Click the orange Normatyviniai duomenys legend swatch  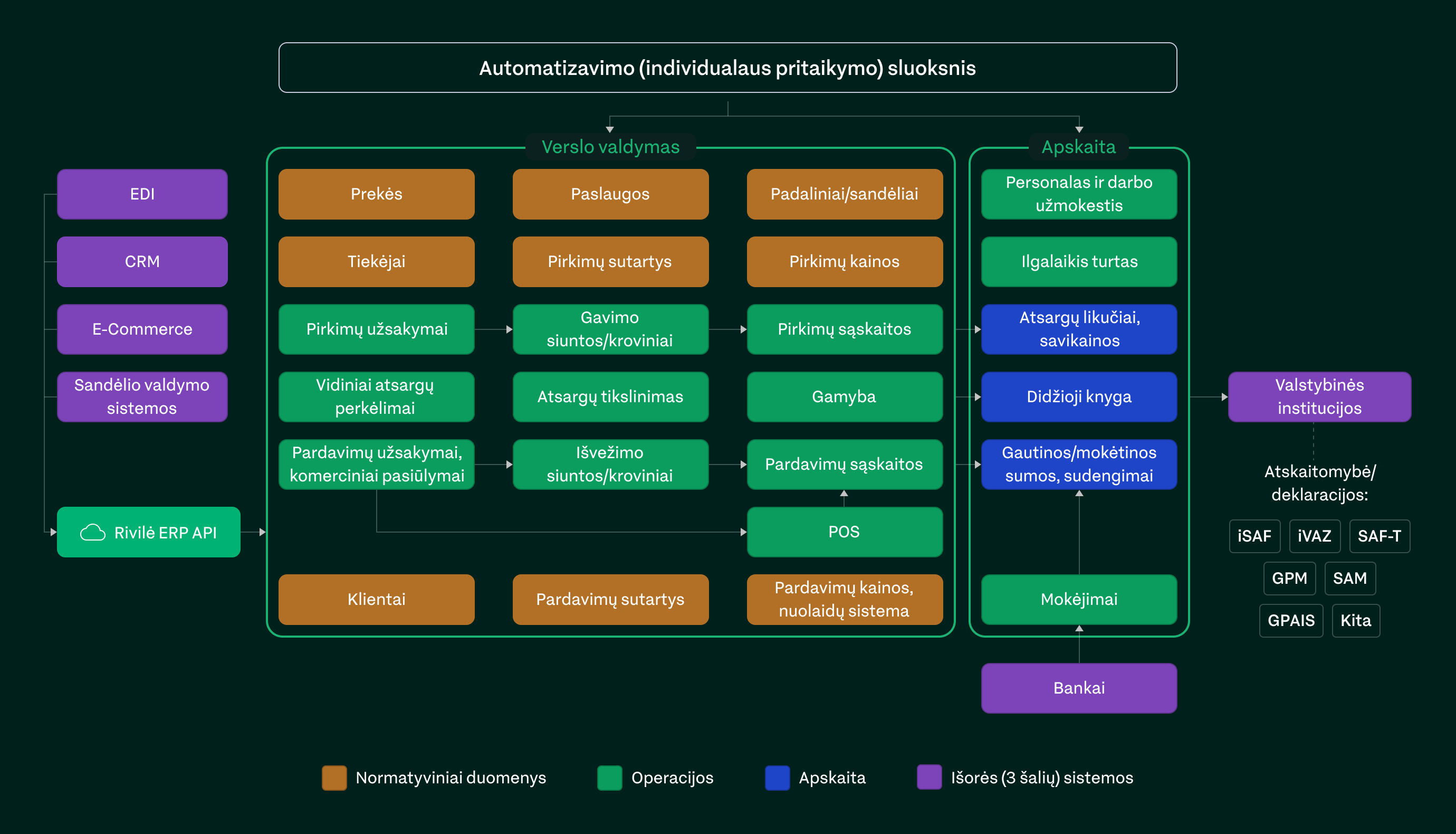point(334,778)
